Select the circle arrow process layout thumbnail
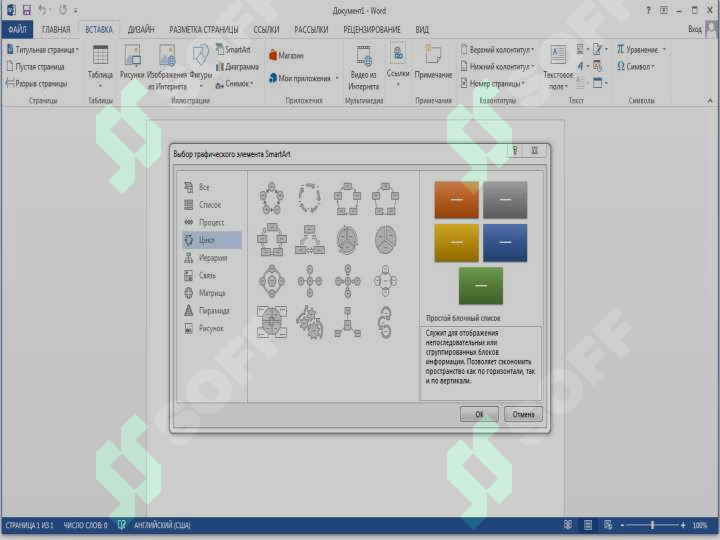This screenshot has height=540, width=720. pyautogui.click(x=385, y=322)
